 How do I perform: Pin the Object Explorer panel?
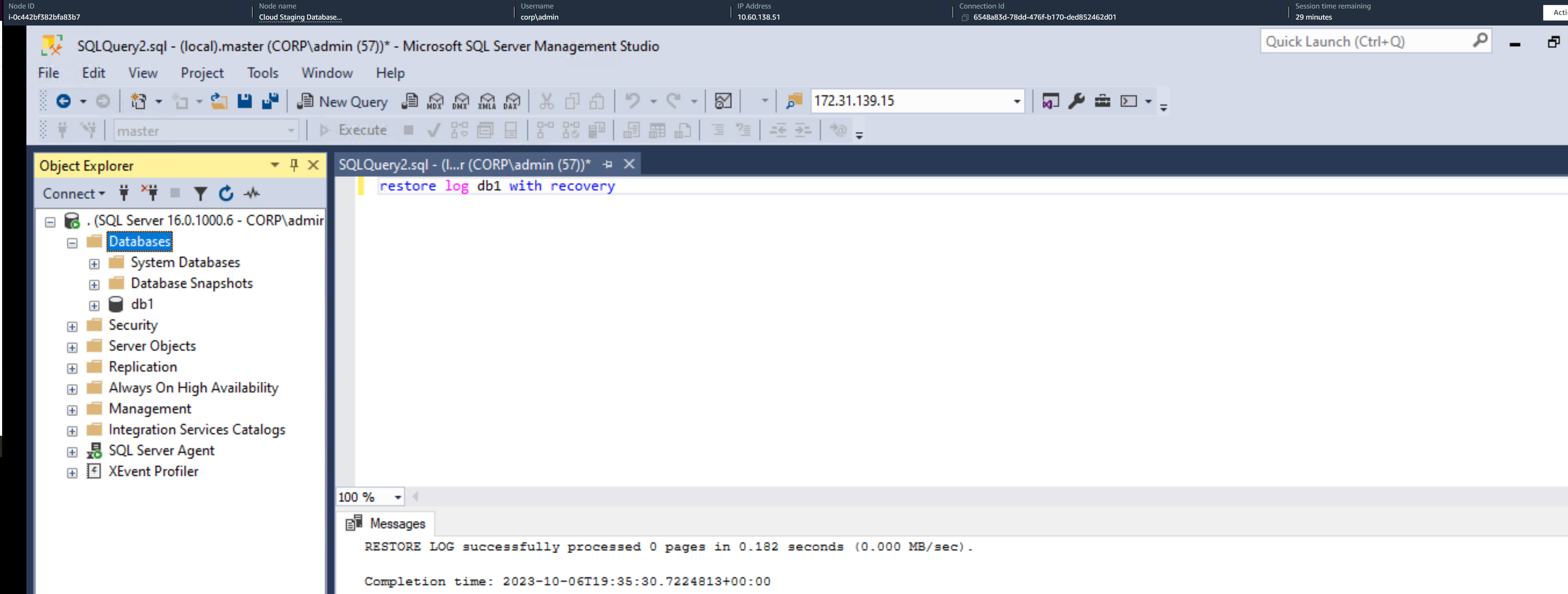pos(293,165)
